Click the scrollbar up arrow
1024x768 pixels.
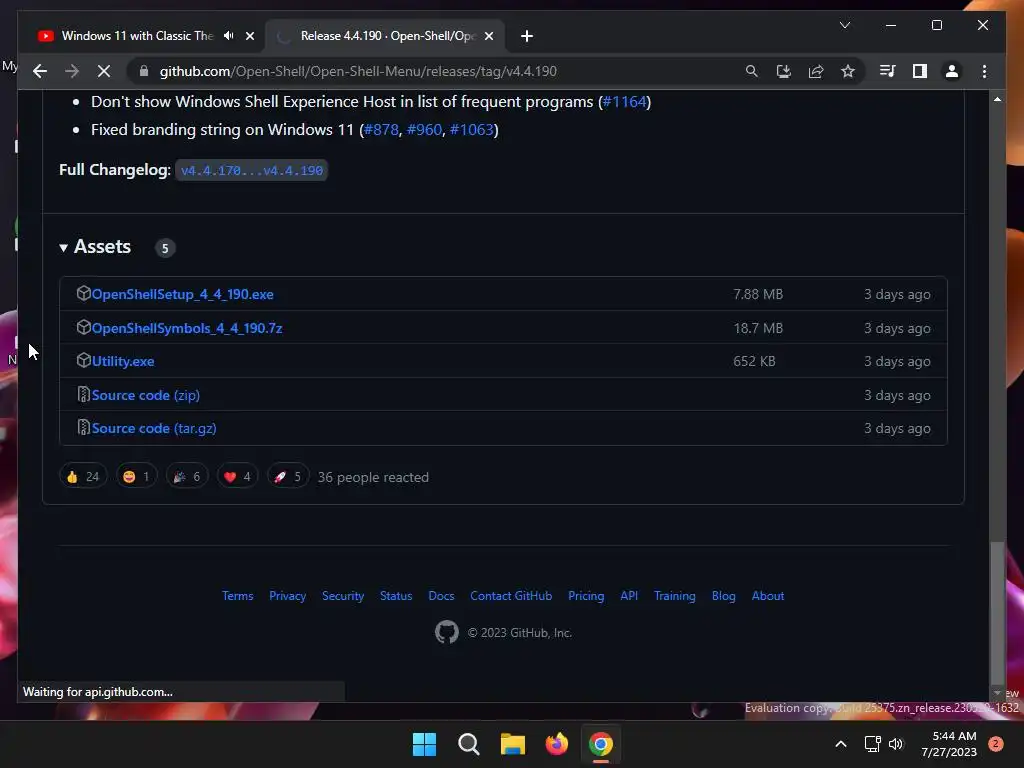pyautogui.click(x=997, y=99)
